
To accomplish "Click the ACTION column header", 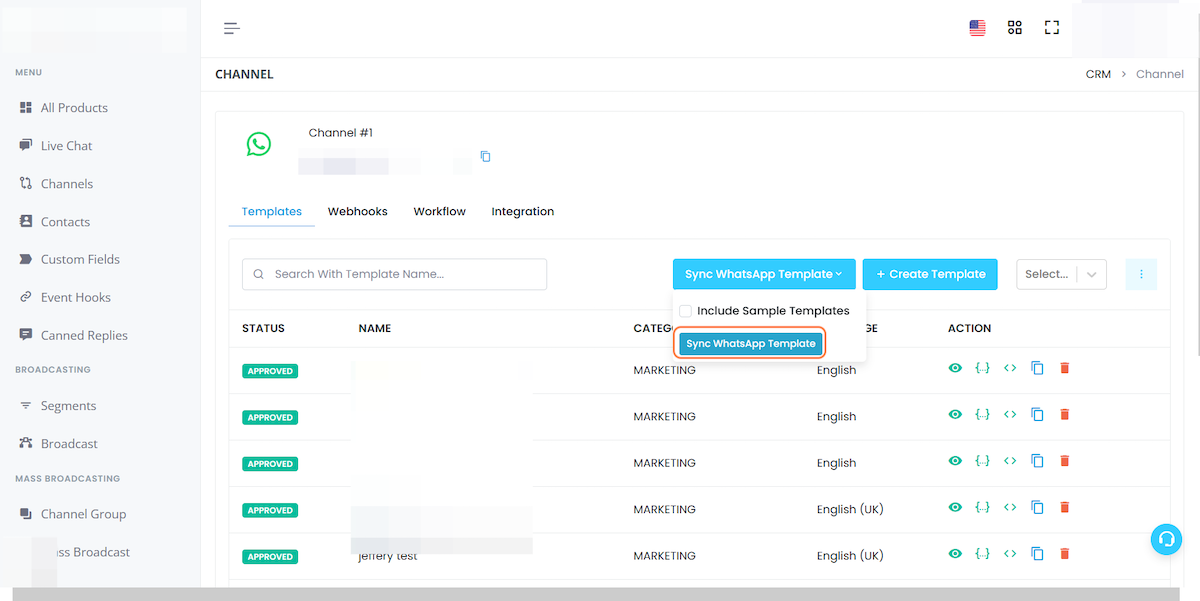I will (970, 328).
